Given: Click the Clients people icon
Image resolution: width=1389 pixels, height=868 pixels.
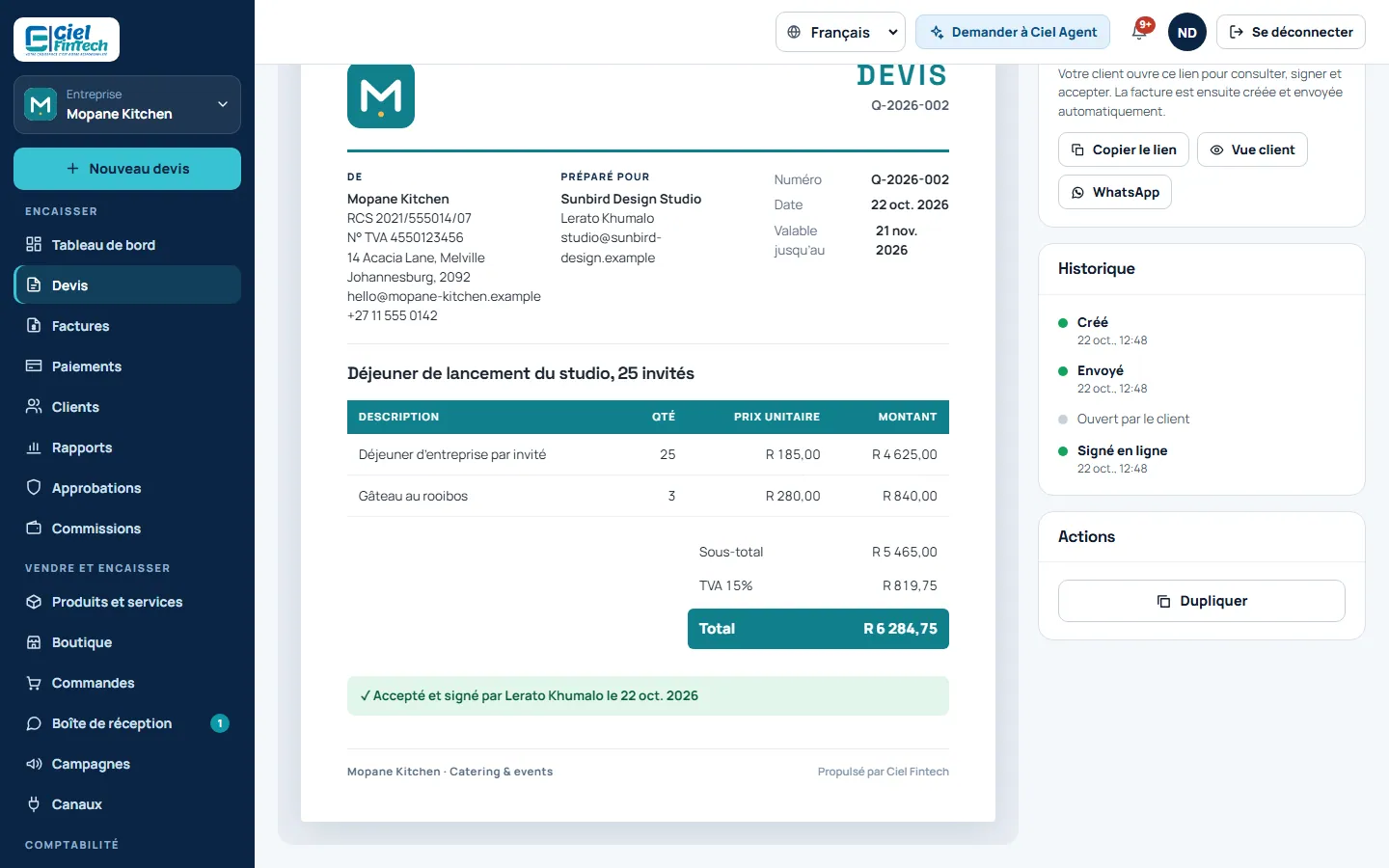Looking at the screenshot, I should pyautogui.click(x=34, y=406).
